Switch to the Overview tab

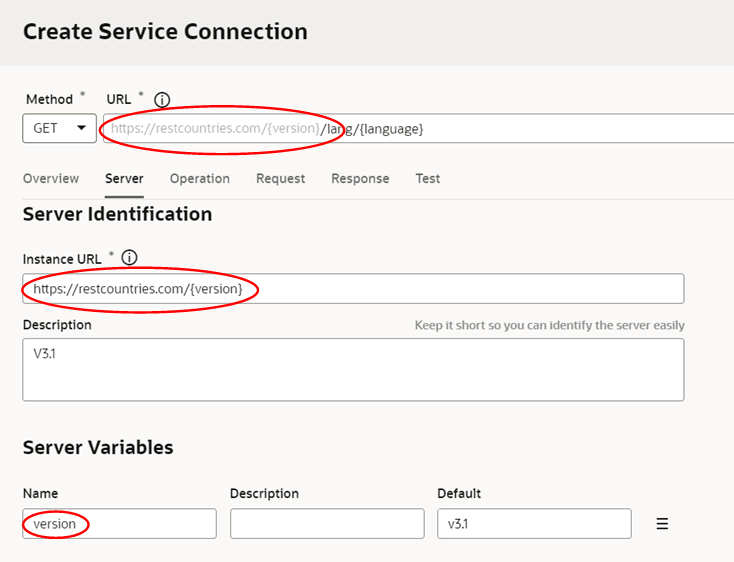[x=51, y=179]
